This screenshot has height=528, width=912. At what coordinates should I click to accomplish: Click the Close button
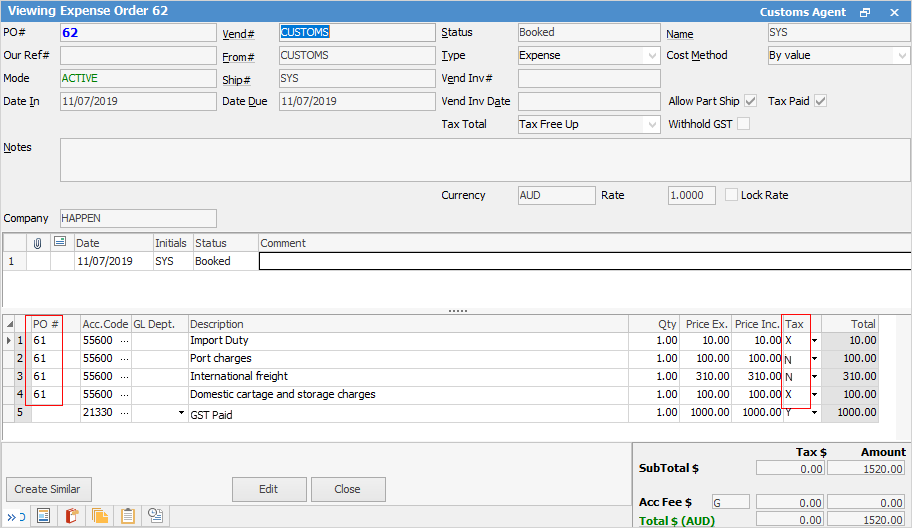348,489
